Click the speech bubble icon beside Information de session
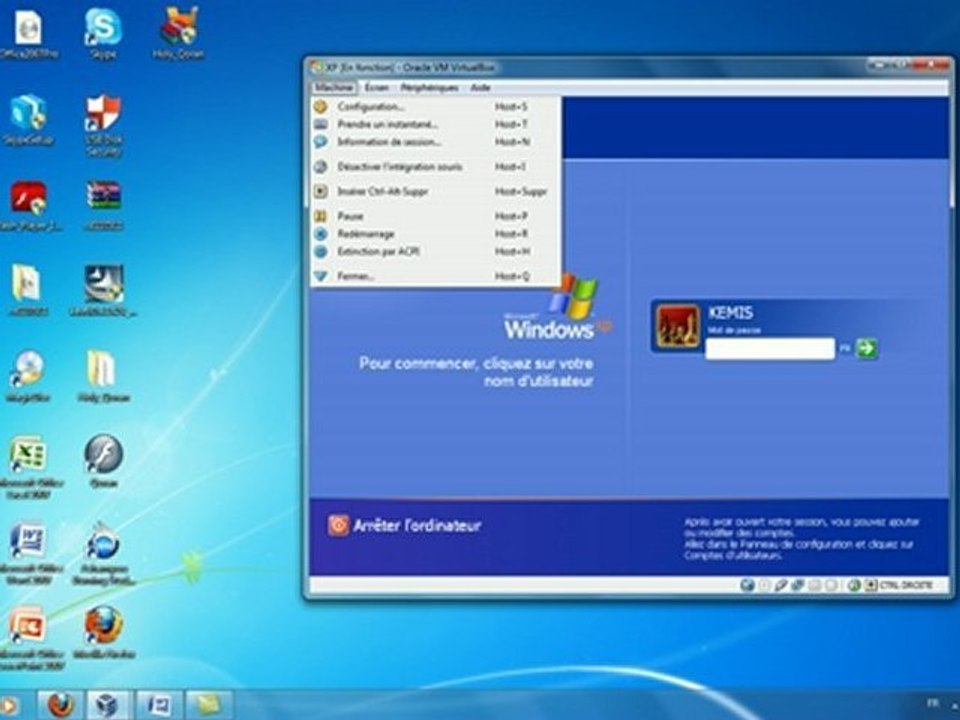This screenshot has width=960, height=720. click(x=321, y=142)
